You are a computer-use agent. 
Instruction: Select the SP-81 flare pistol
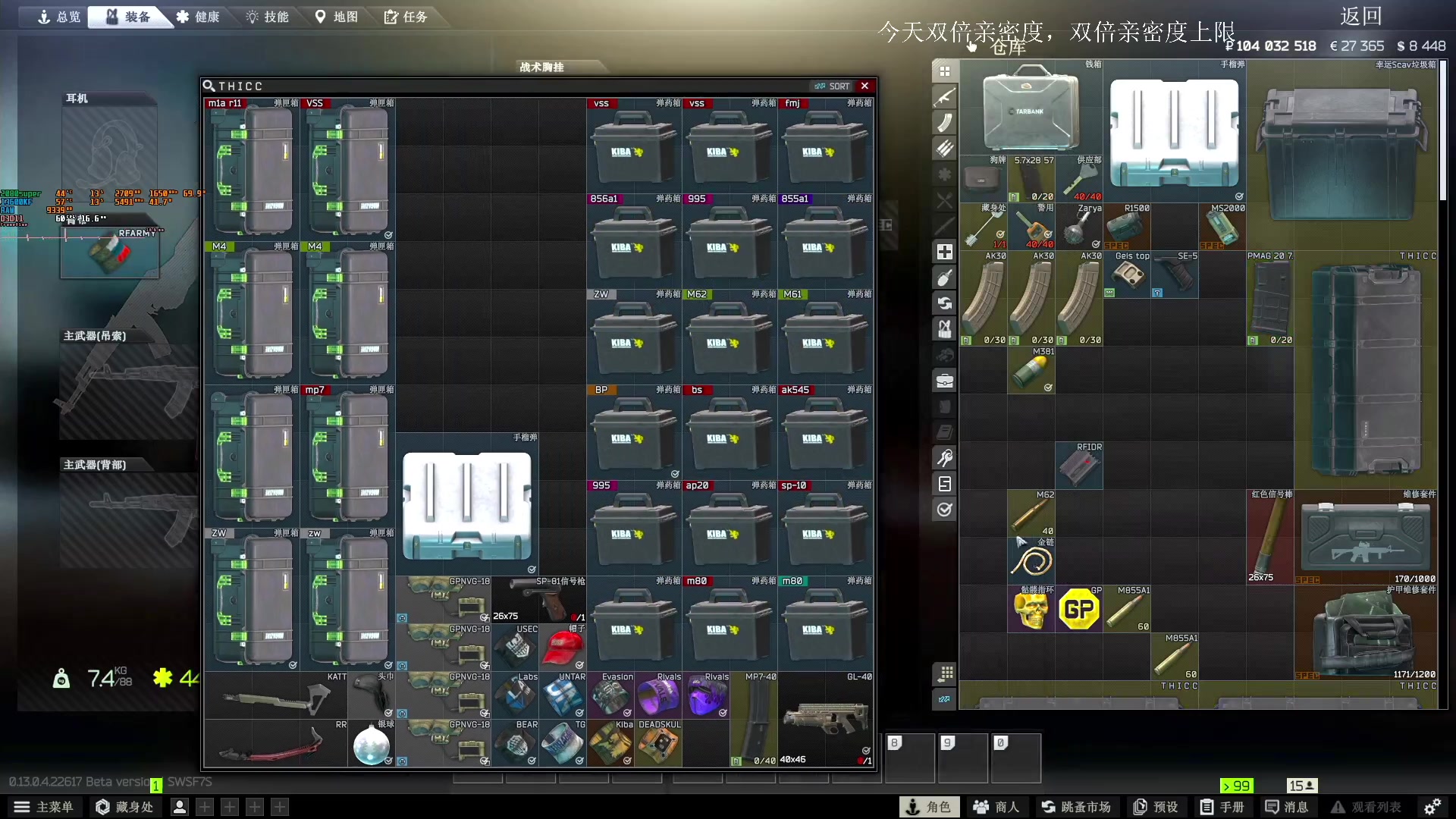click(539, 599)
